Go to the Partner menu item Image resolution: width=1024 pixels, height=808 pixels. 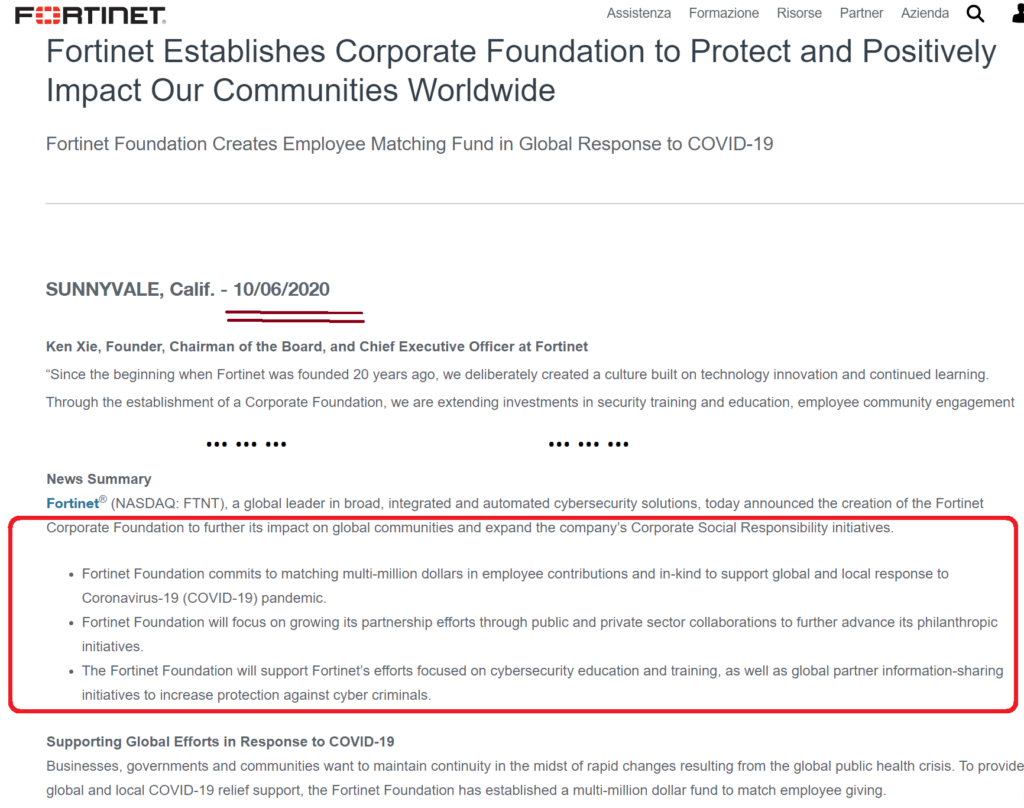(x=861, y=13)
